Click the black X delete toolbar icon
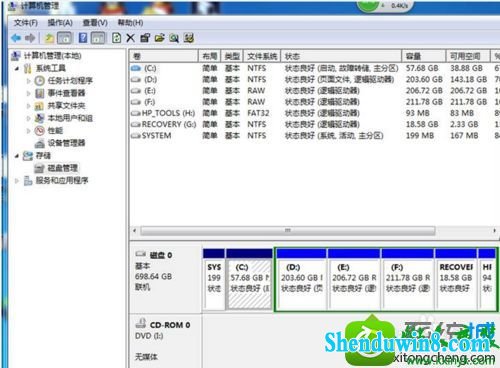Screen dimensions: 500x368 pyautogui.click(x=130, y=38)
